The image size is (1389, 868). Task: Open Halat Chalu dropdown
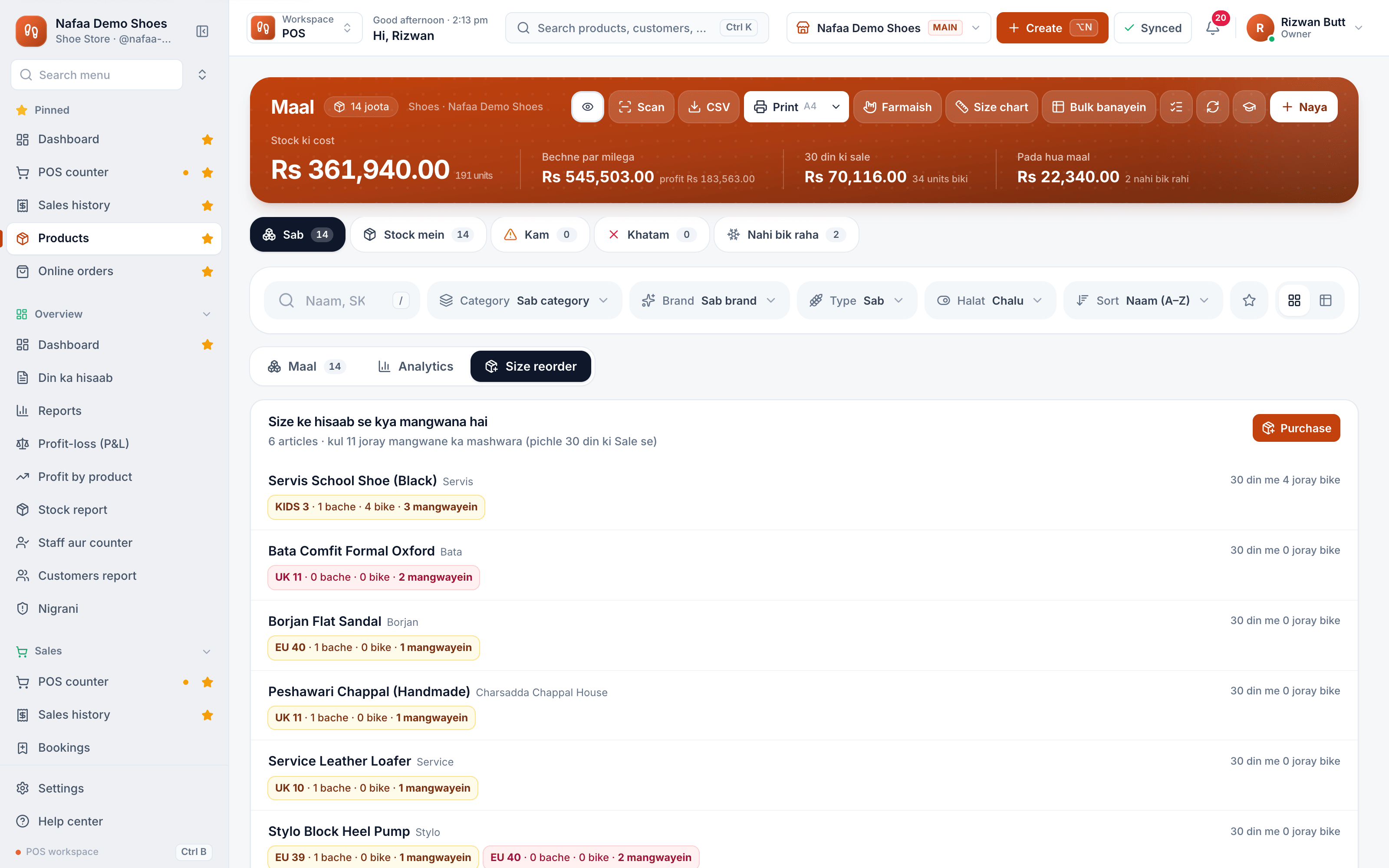click(990, 300)
